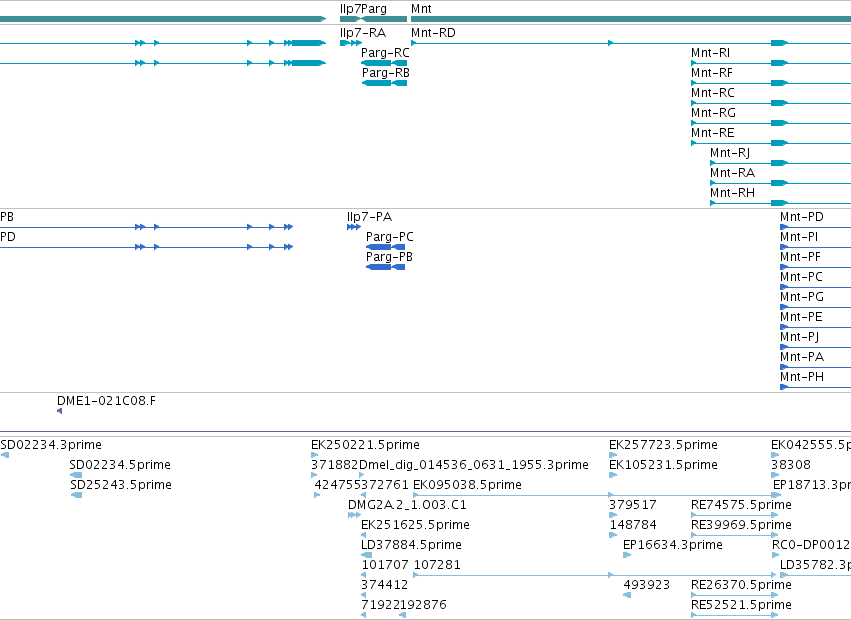Screen dimensions: 851x620
Task: Select the SD02234.5prime EST label
Action: pyautogui.click(x=120, y=465)
